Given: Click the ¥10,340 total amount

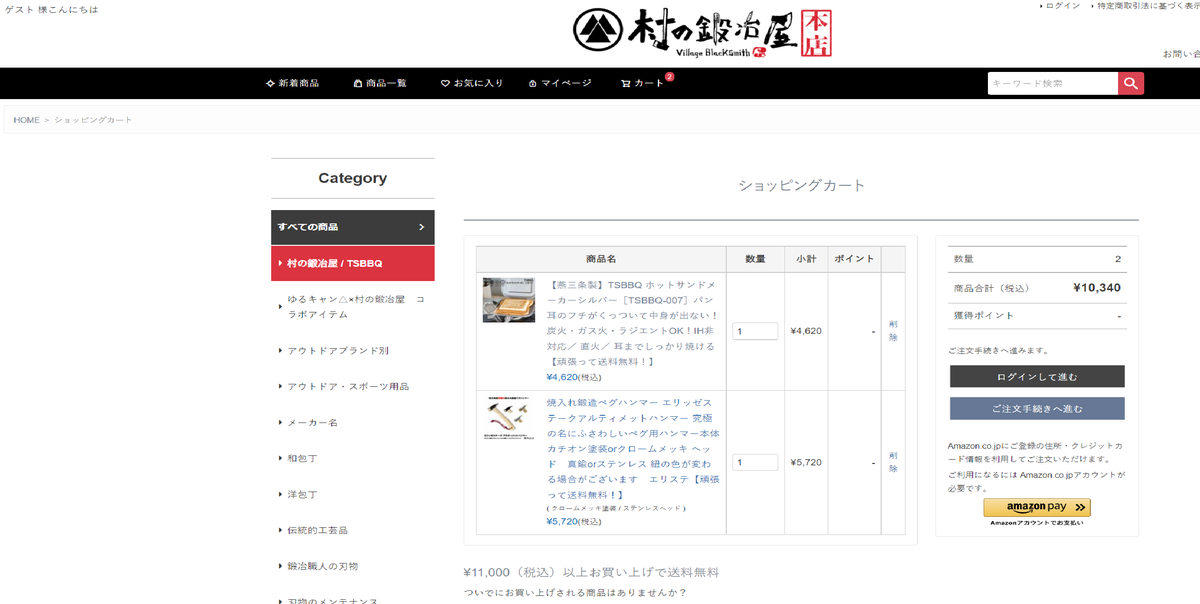Looking at the screenshot, I should coord(1096,288).
